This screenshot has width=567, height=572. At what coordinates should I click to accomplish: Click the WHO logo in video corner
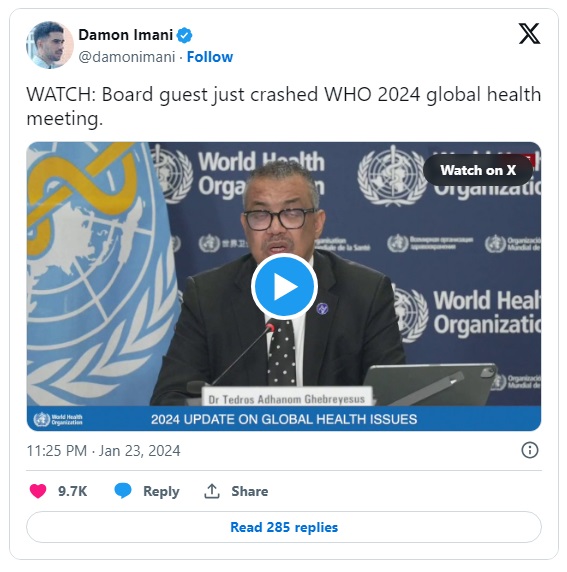point(58,420)
